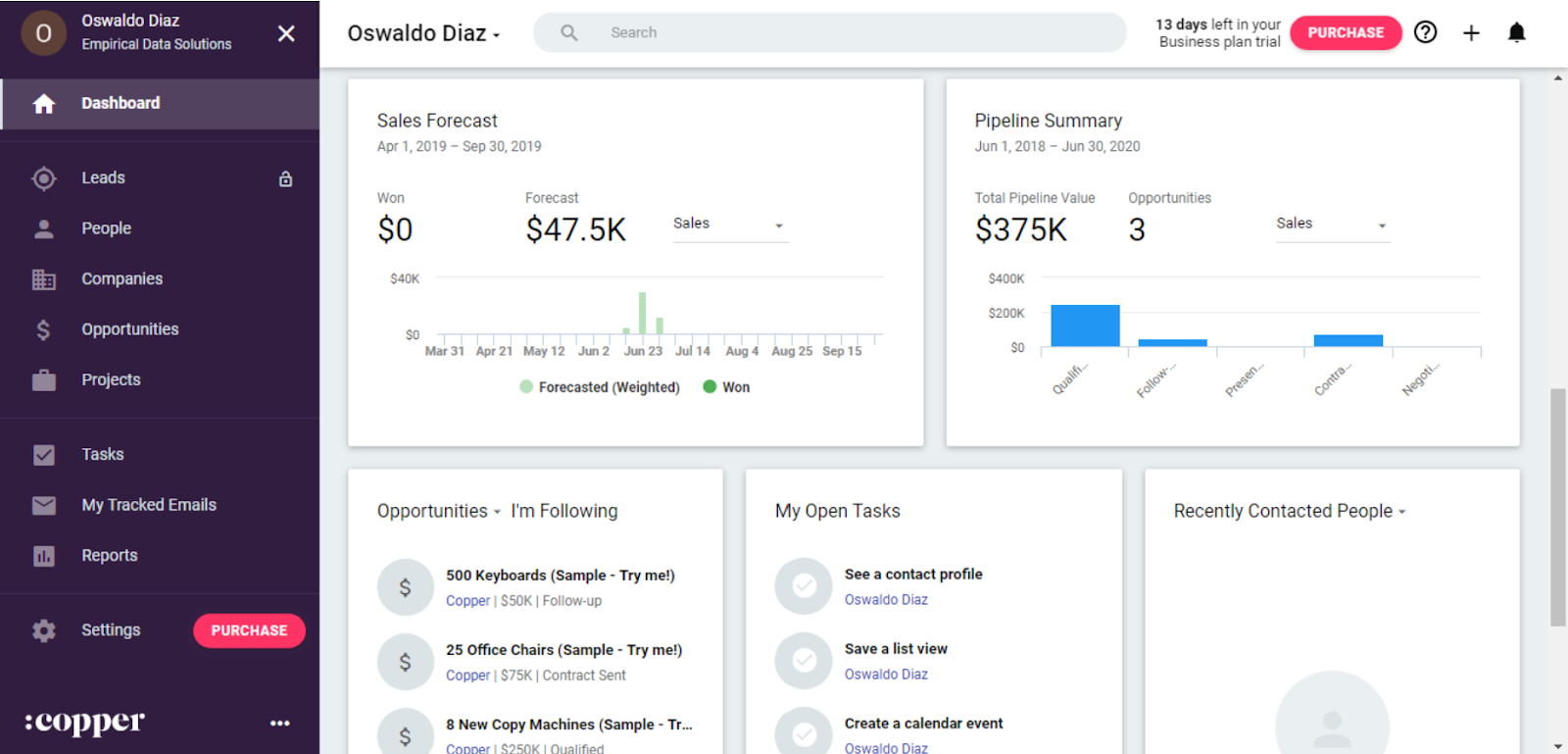Click the Reports chart icon
This screenshot has width=1568, height=754.
[x=43, y=556]
